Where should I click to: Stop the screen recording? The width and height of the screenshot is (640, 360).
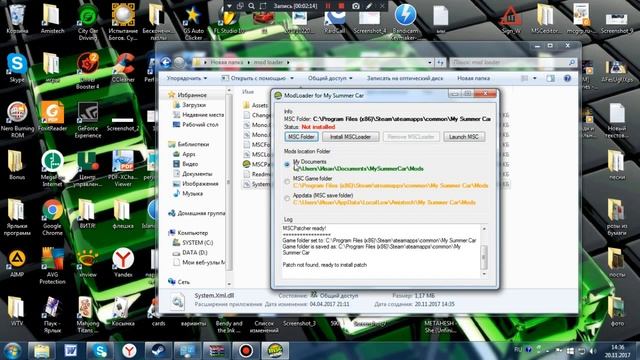tap(342, 6)
